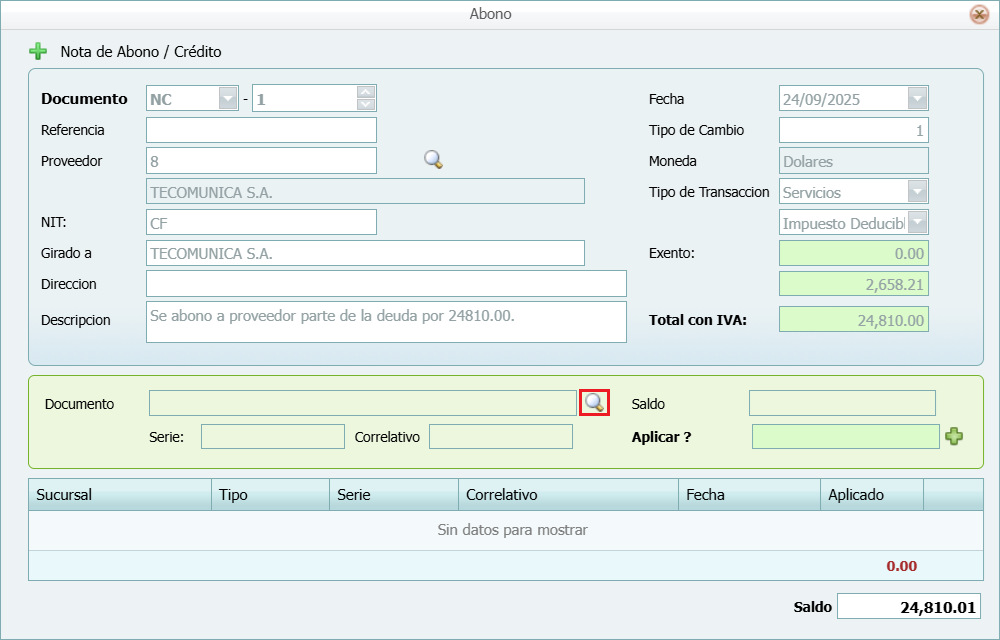Viewport: 1000px width, 640px height.
Task: Add applied amount with green plus icon
Action: coord(954,436)
